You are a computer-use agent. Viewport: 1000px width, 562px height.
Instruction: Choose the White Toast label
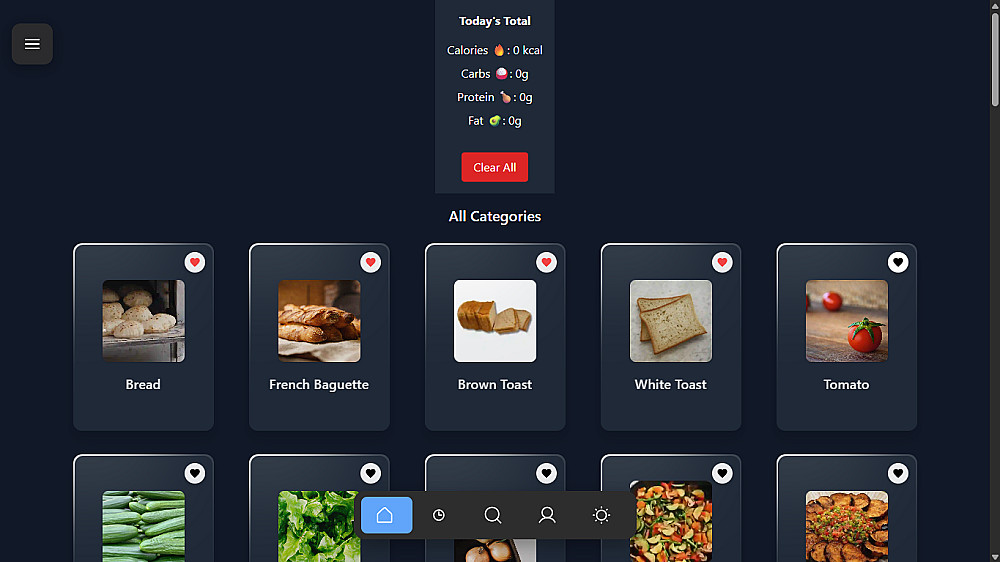[670, 385]
